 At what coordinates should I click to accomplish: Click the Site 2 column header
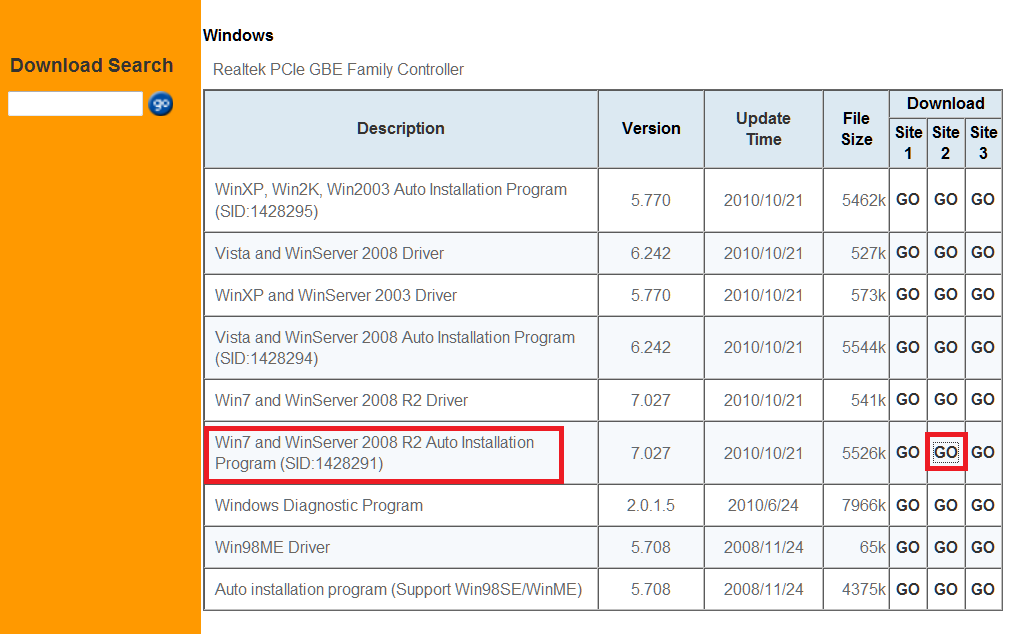(945, 143)
